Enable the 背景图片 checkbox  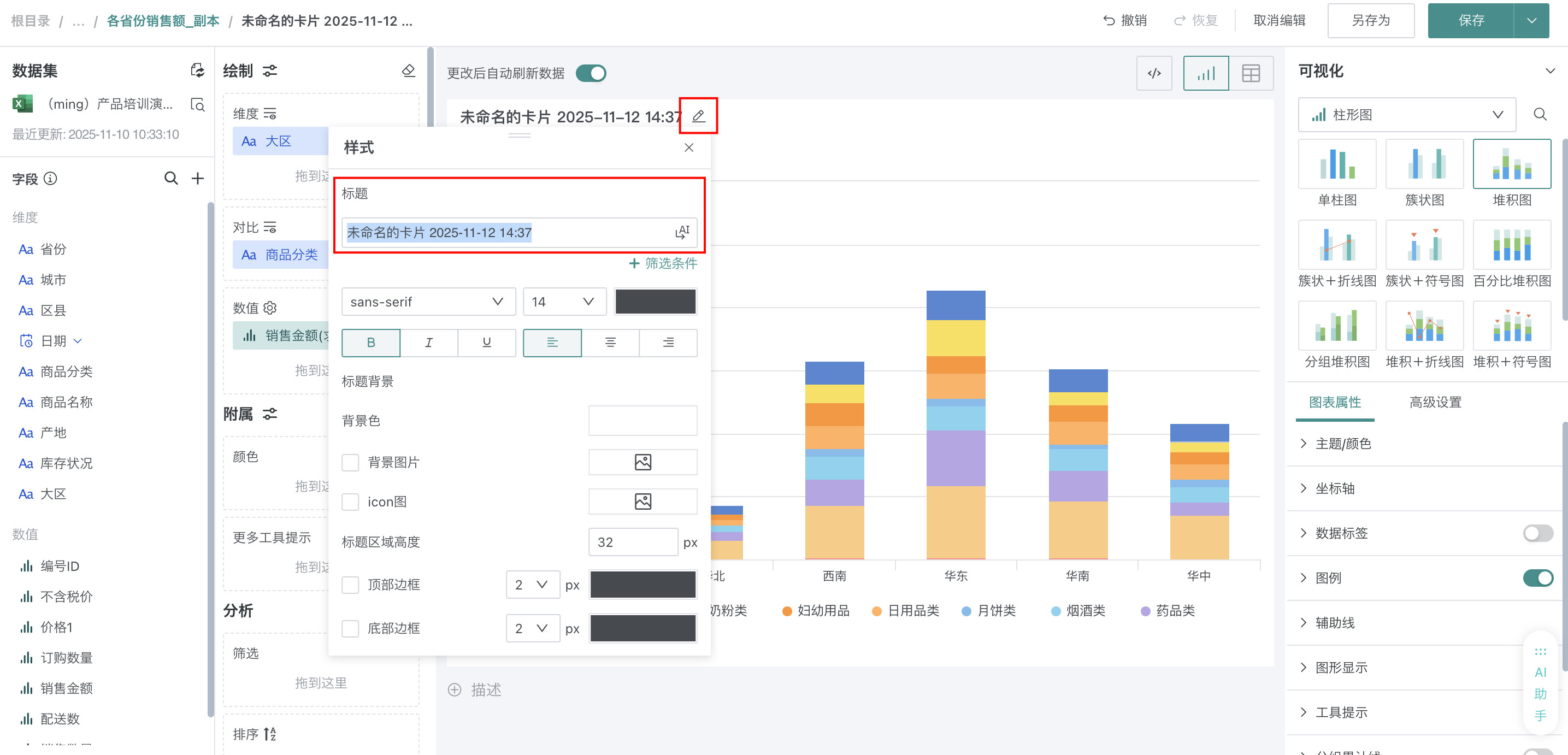(350, 463)
